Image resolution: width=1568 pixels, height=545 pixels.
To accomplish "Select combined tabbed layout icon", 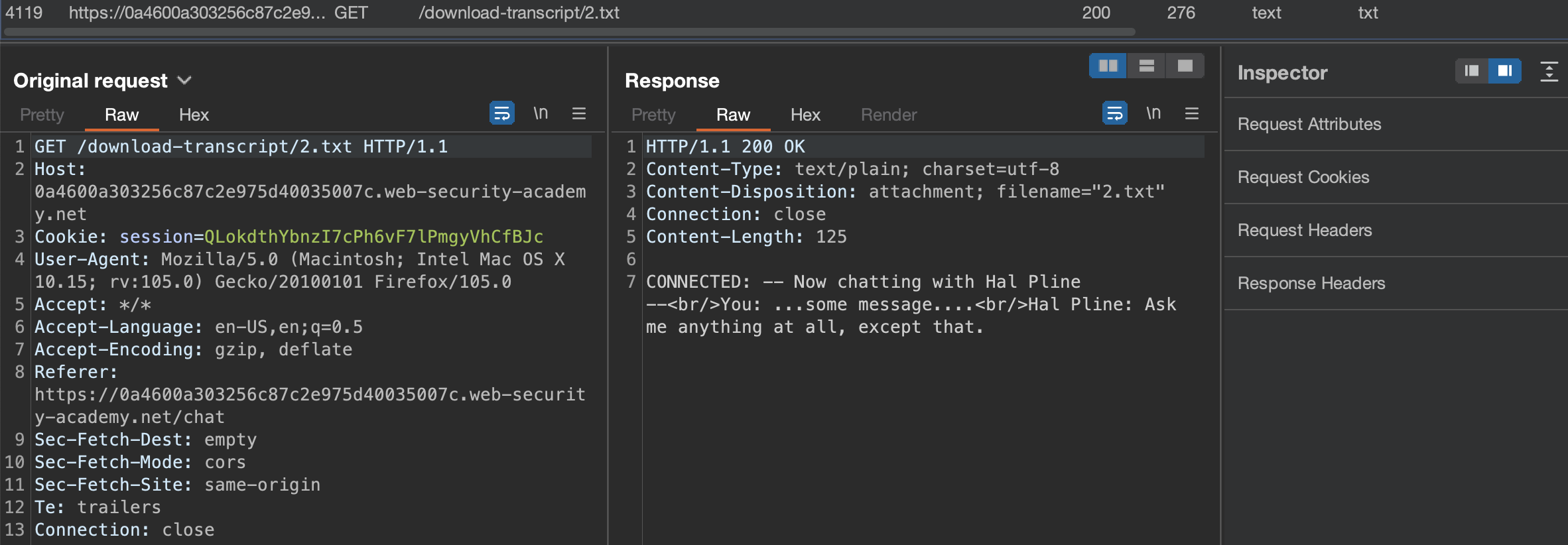I will 1185,66.
